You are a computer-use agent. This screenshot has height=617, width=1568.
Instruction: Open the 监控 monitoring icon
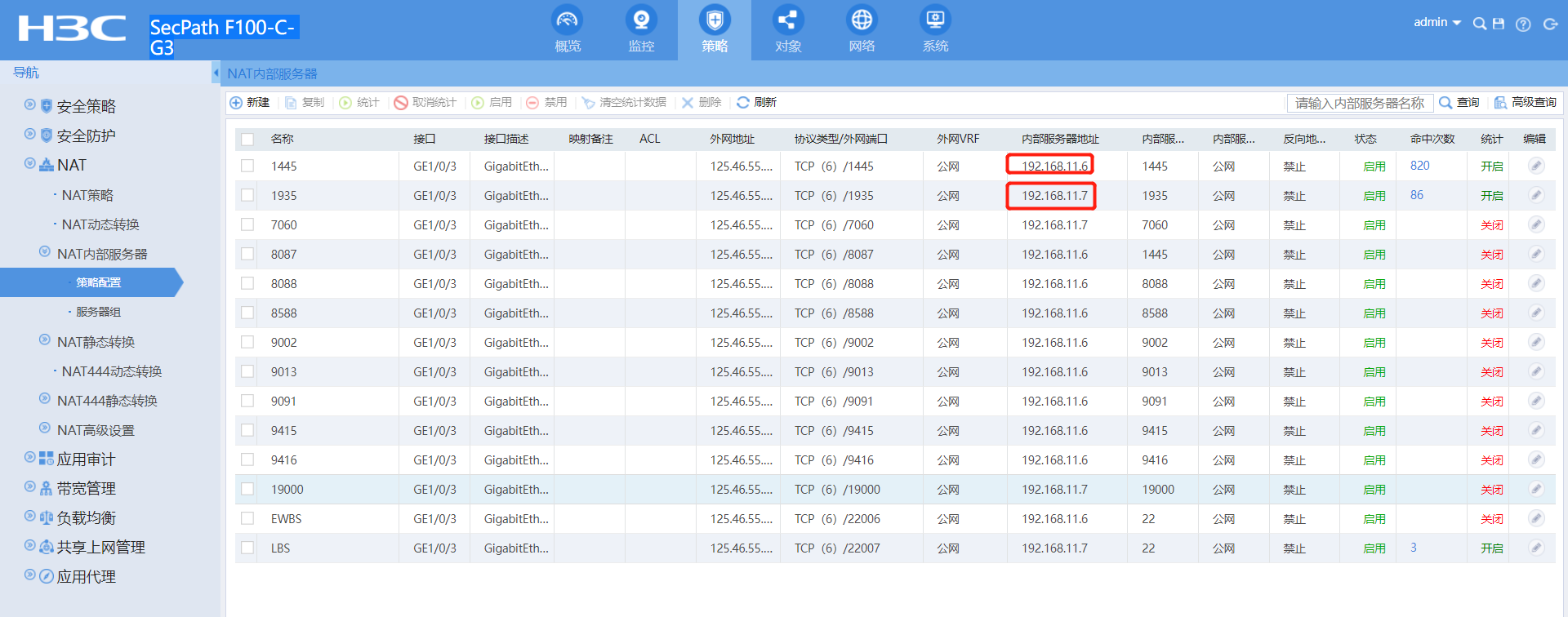pos(641,21)
